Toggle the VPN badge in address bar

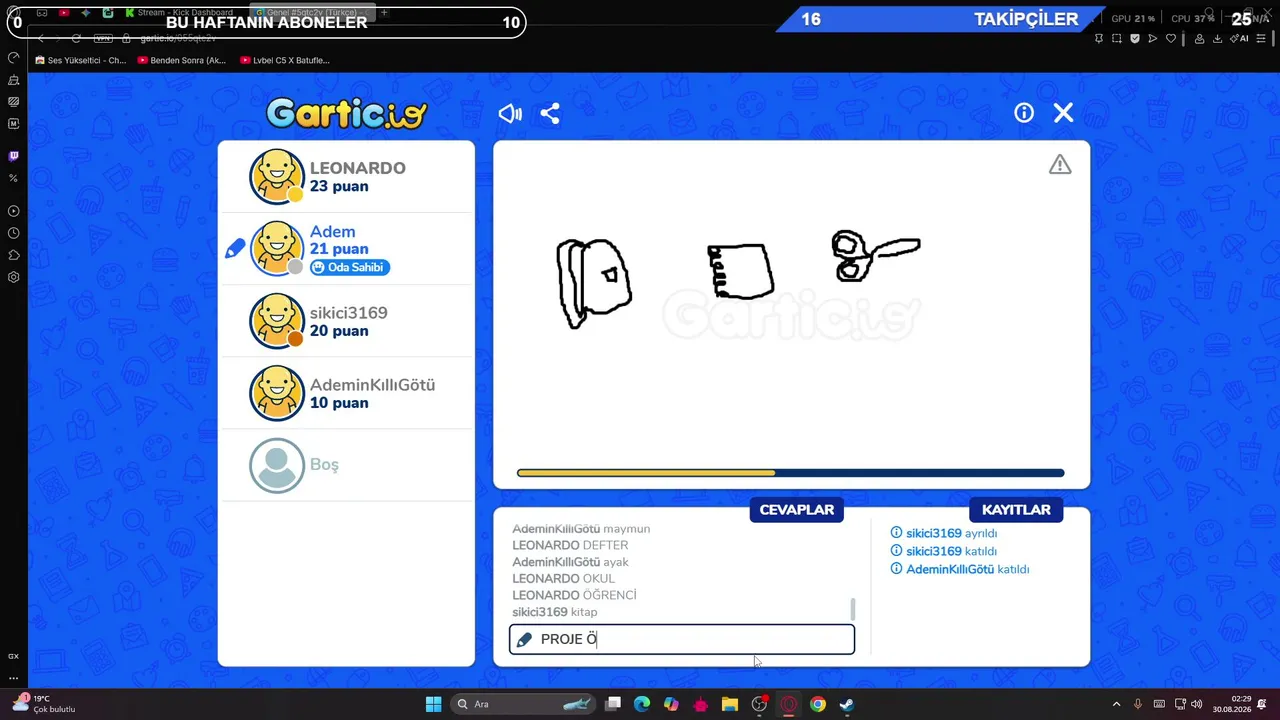tap(103, 38)
